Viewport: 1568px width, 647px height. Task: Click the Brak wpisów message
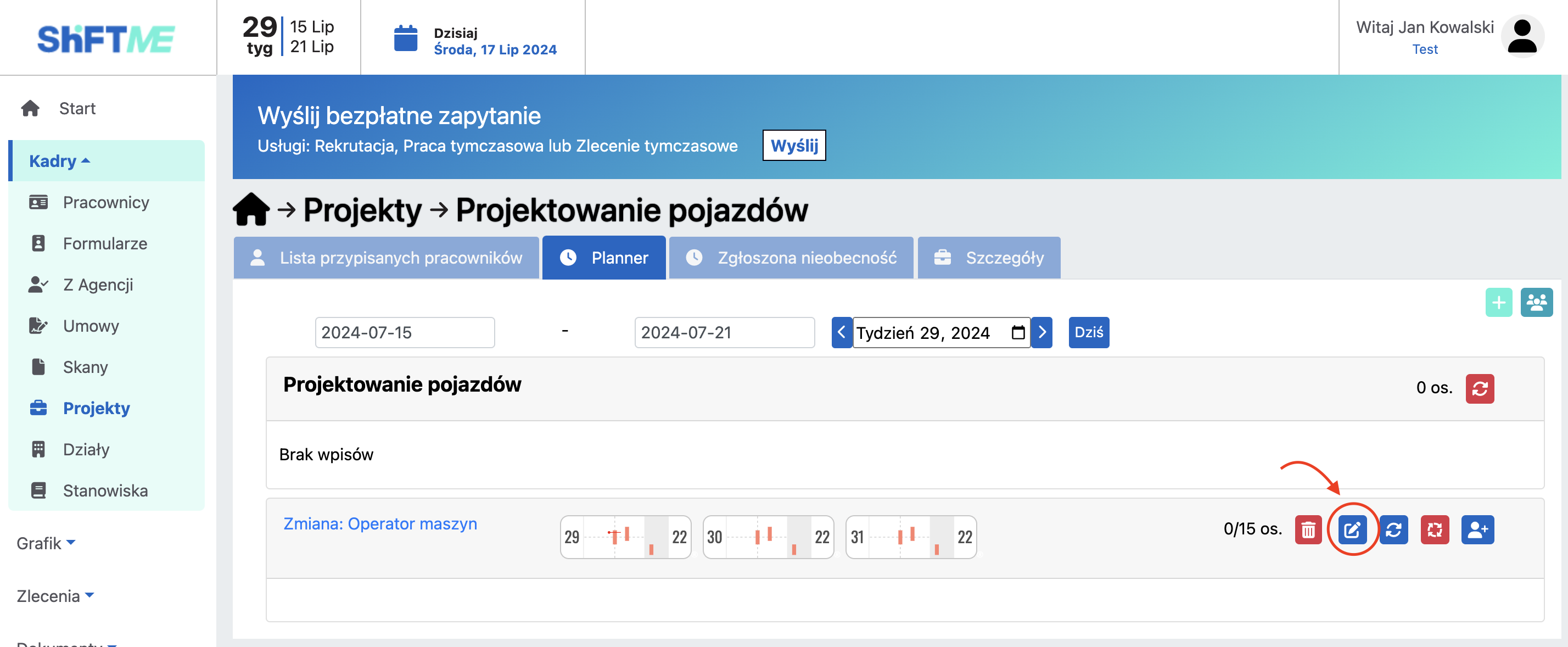326,454
